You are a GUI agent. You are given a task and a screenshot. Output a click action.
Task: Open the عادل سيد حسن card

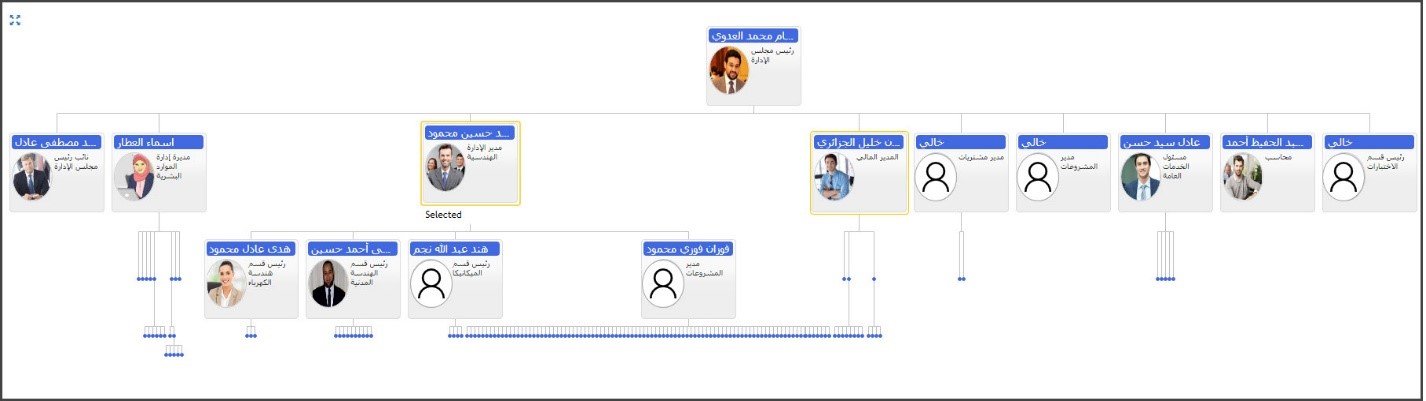click(x=1165, y=172)
